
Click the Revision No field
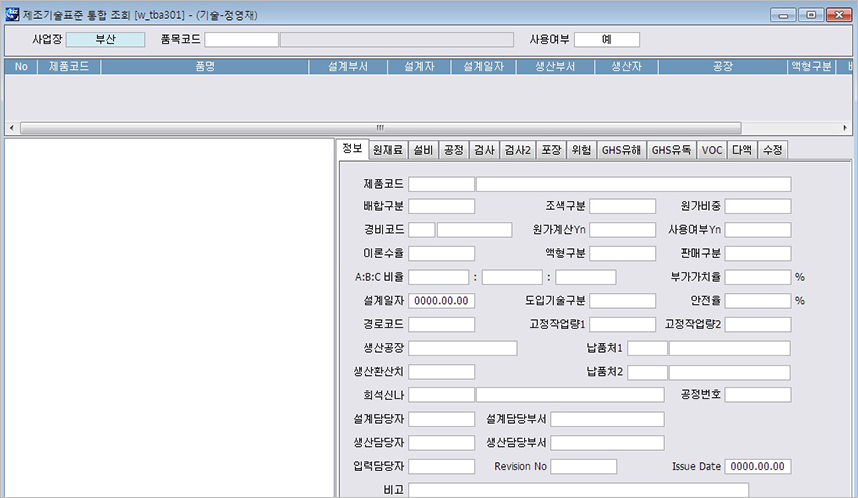point(584,466)
